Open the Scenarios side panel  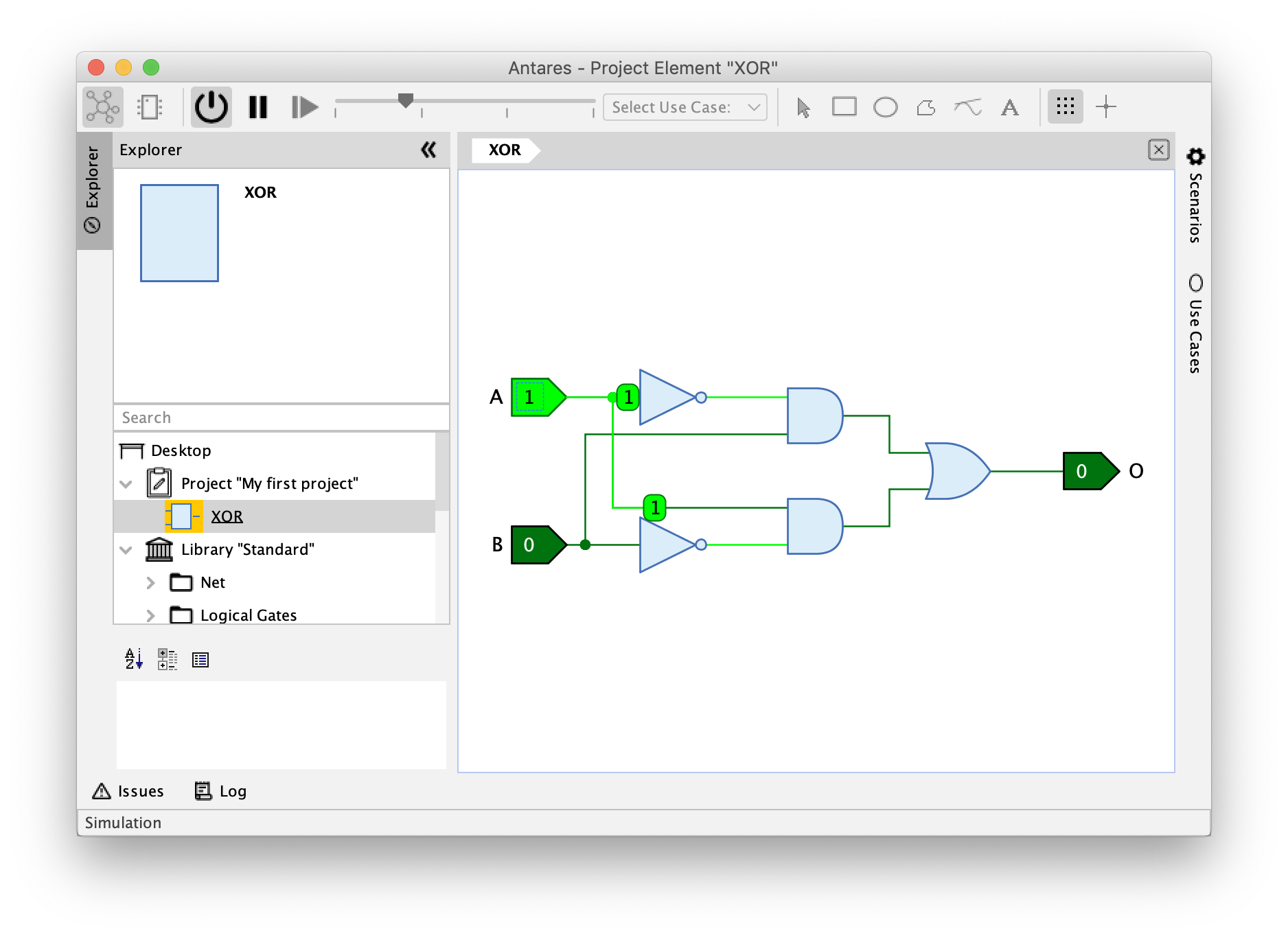(1195, 196)
